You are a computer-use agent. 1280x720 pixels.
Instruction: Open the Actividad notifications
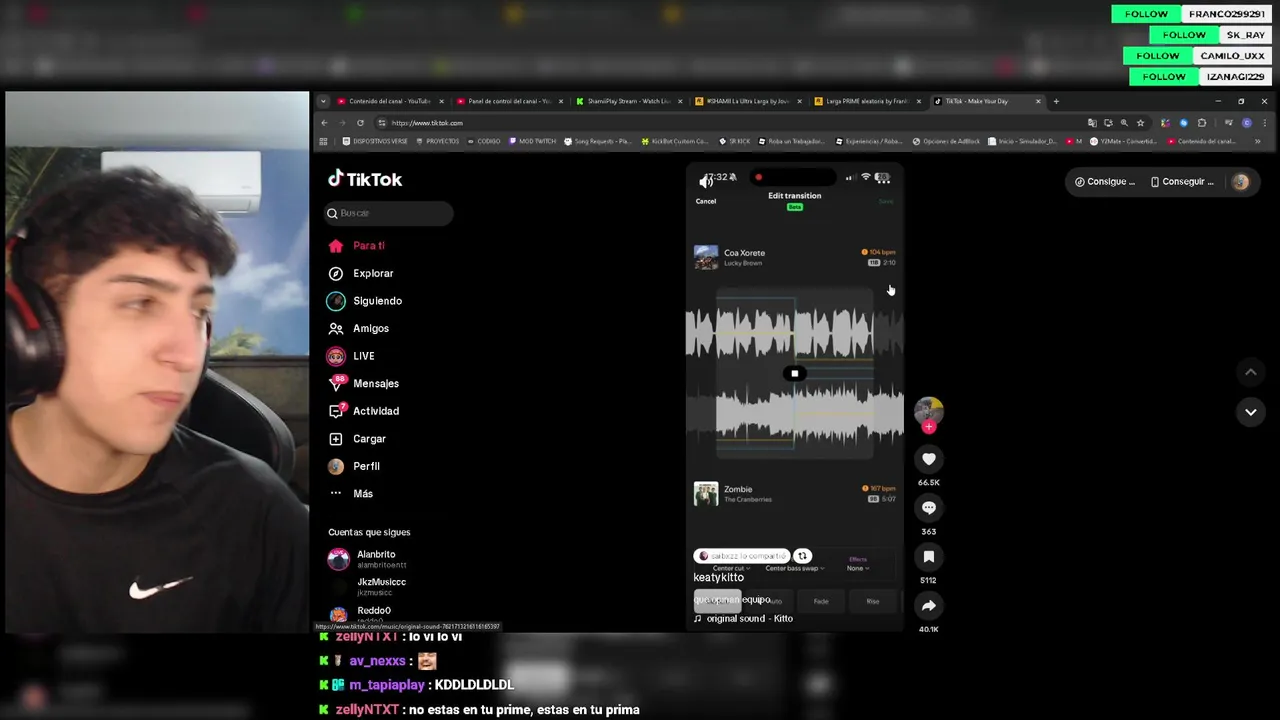point(363,411)
